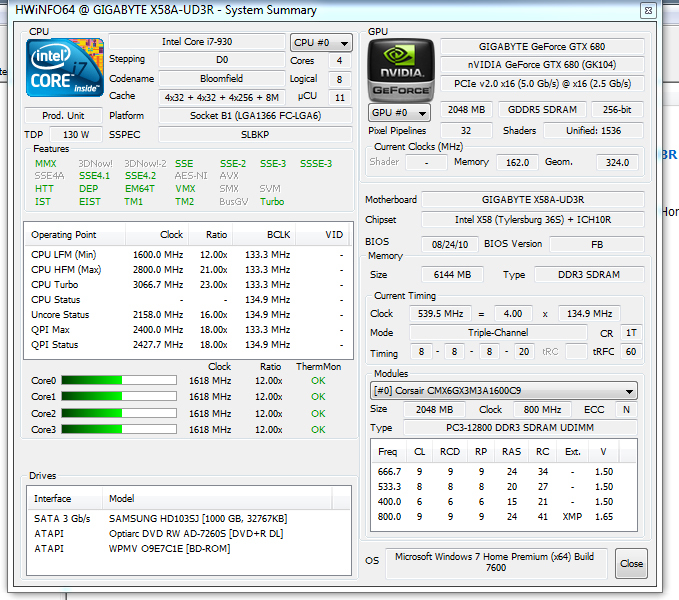Click the BIOS date 08/24/10 field

[x=450, y=245]
